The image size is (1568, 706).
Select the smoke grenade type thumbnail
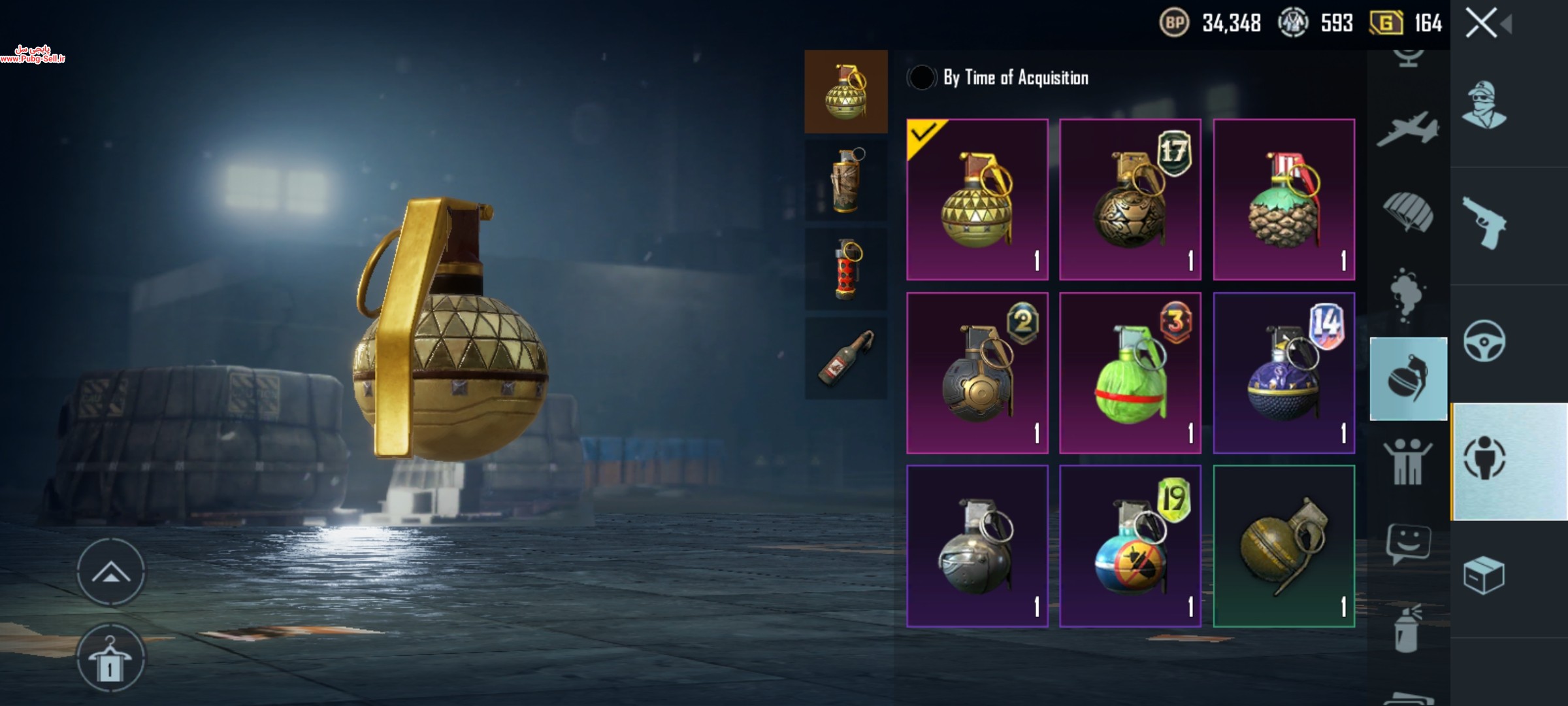846,180
